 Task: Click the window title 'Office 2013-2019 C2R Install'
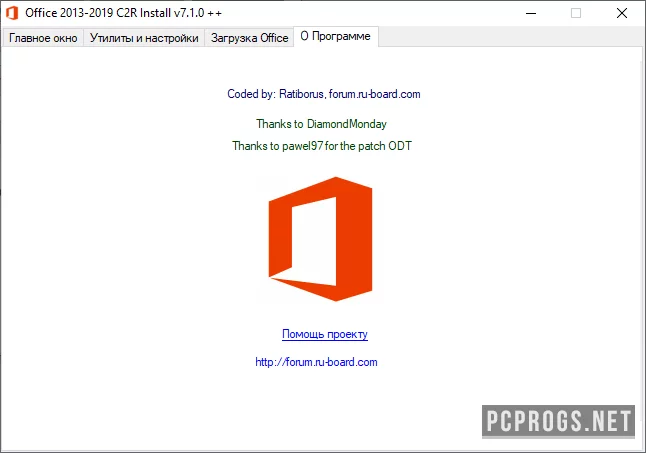click(98, 13)
